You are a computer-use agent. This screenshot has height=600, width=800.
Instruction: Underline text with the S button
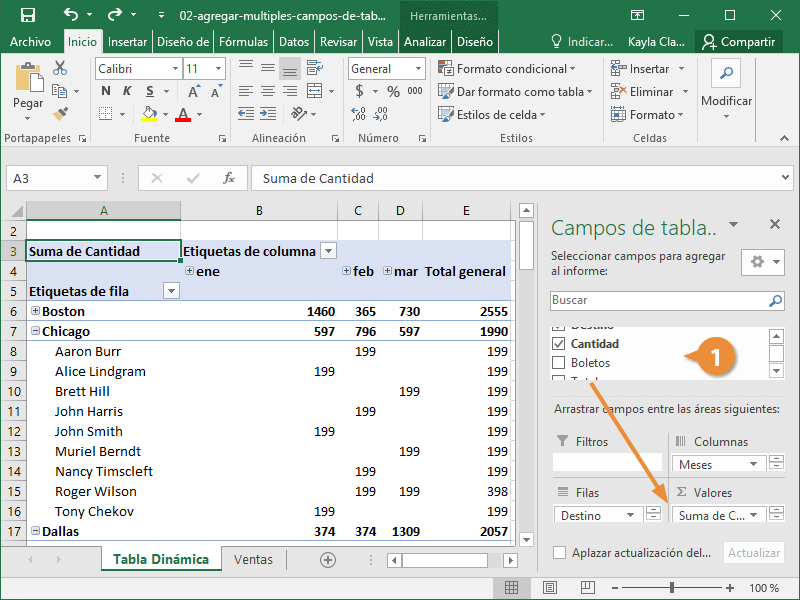pyautogui.click(x=149, y=91)
